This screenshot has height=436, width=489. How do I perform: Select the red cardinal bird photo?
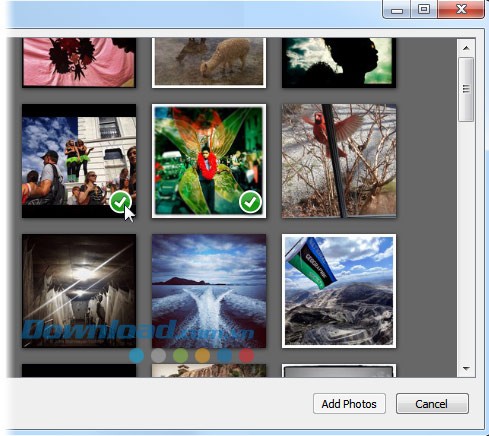[339, 161]
